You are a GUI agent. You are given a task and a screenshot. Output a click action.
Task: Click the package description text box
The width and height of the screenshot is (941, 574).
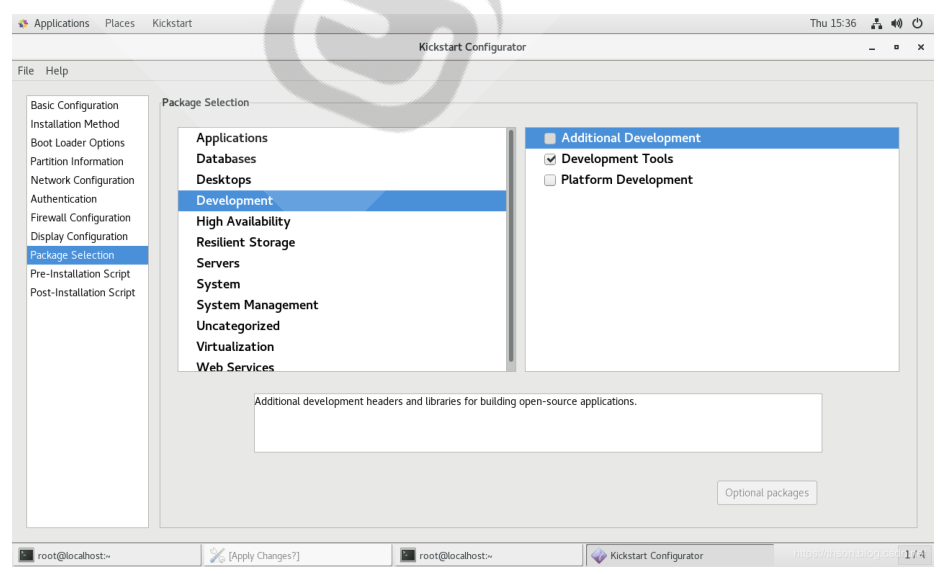pyautogui.click(x=538, y=423)
